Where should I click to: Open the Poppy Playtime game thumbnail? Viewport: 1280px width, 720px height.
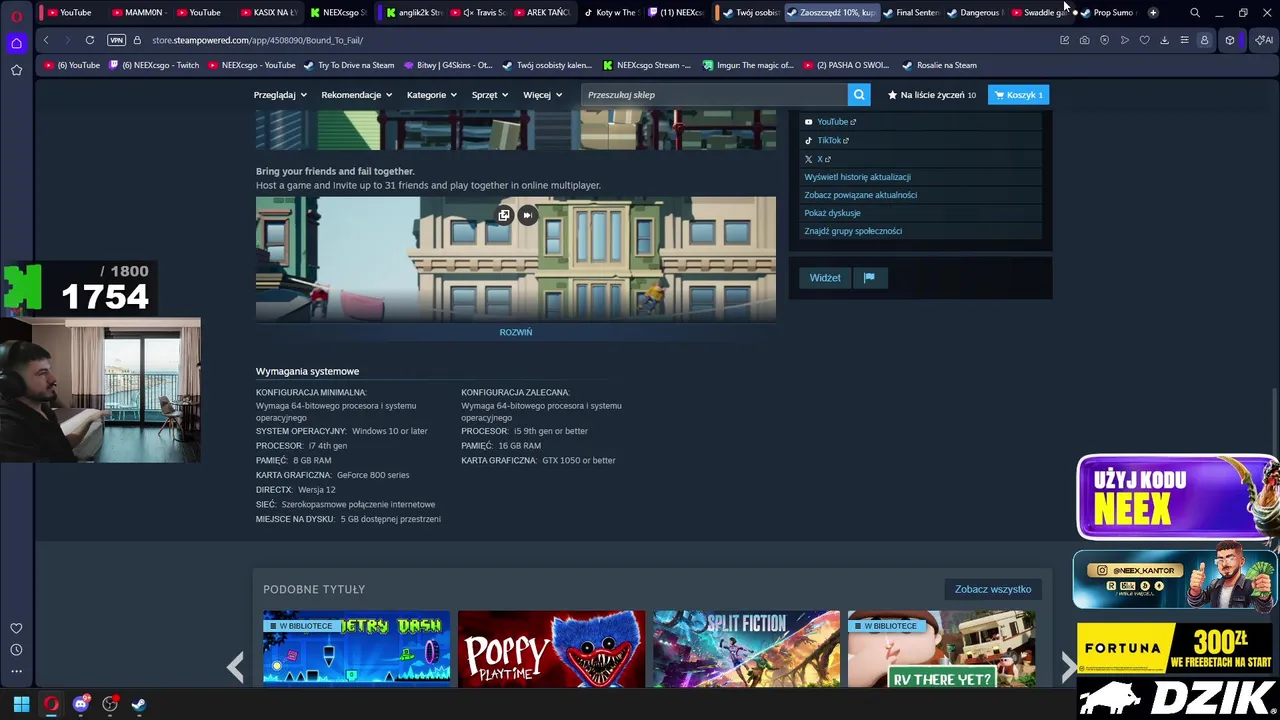551,649
